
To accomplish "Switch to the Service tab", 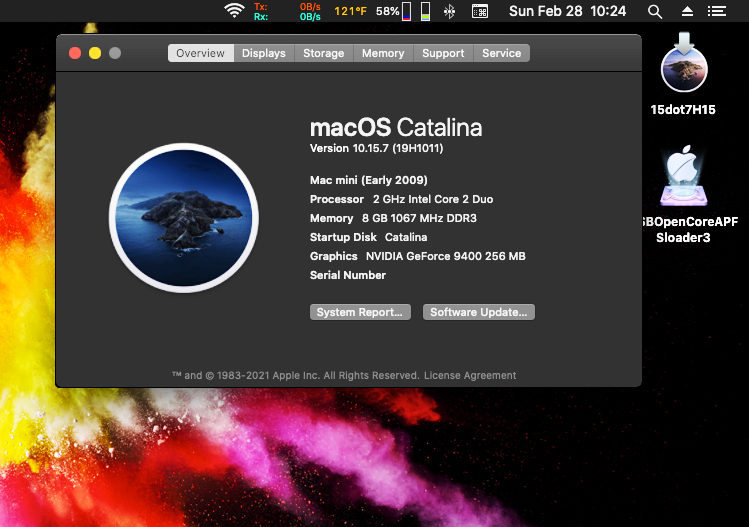I will (501, 53).
